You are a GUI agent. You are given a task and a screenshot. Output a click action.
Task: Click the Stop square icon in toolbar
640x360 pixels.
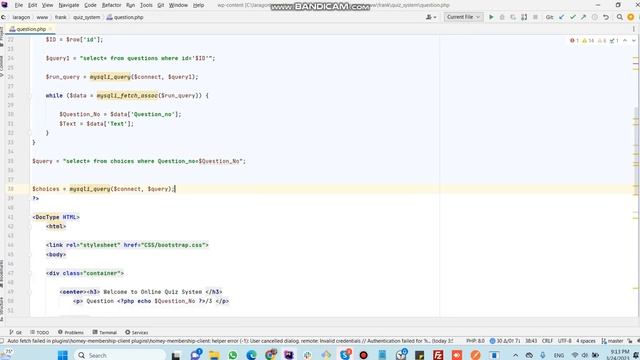535,17
